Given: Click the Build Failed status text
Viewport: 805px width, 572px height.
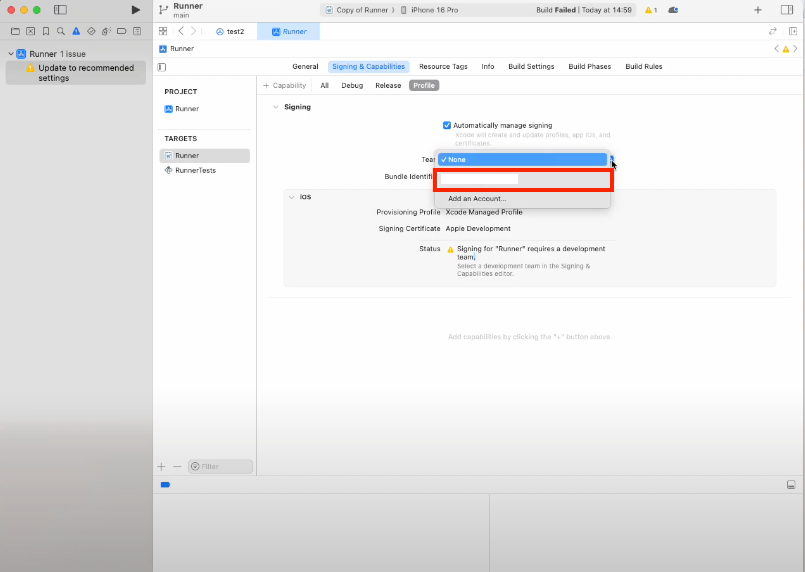Looking at the screenshot, I should pos(584,10).
